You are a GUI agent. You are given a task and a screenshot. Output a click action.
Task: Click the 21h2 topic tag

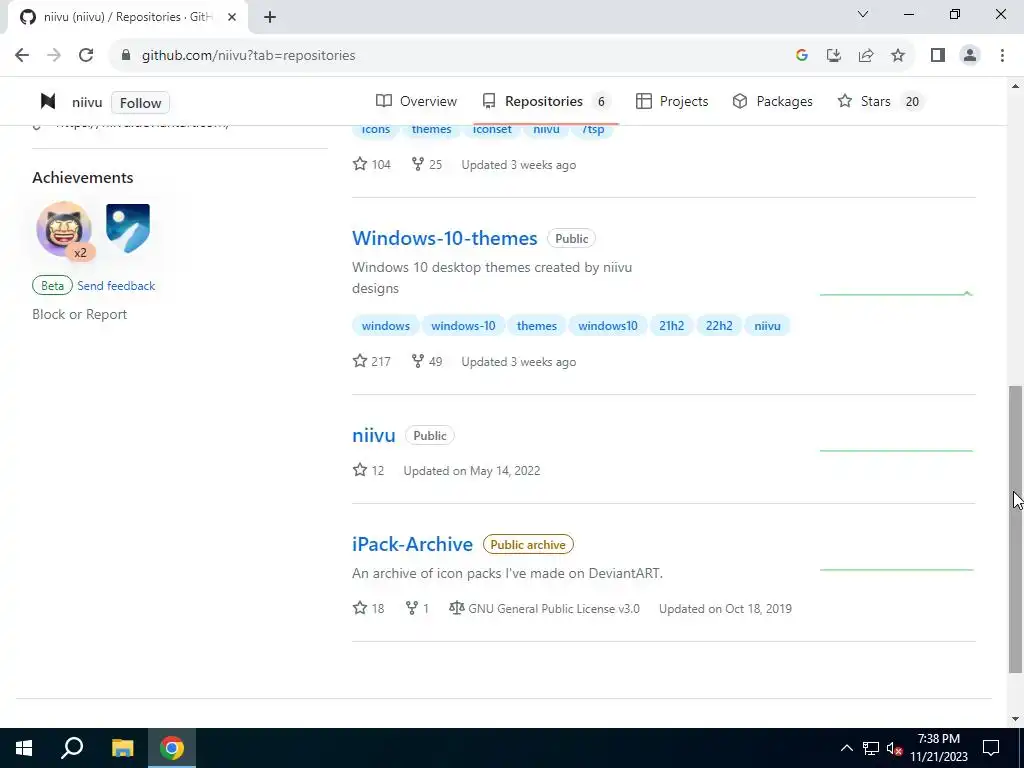(671, 325)
